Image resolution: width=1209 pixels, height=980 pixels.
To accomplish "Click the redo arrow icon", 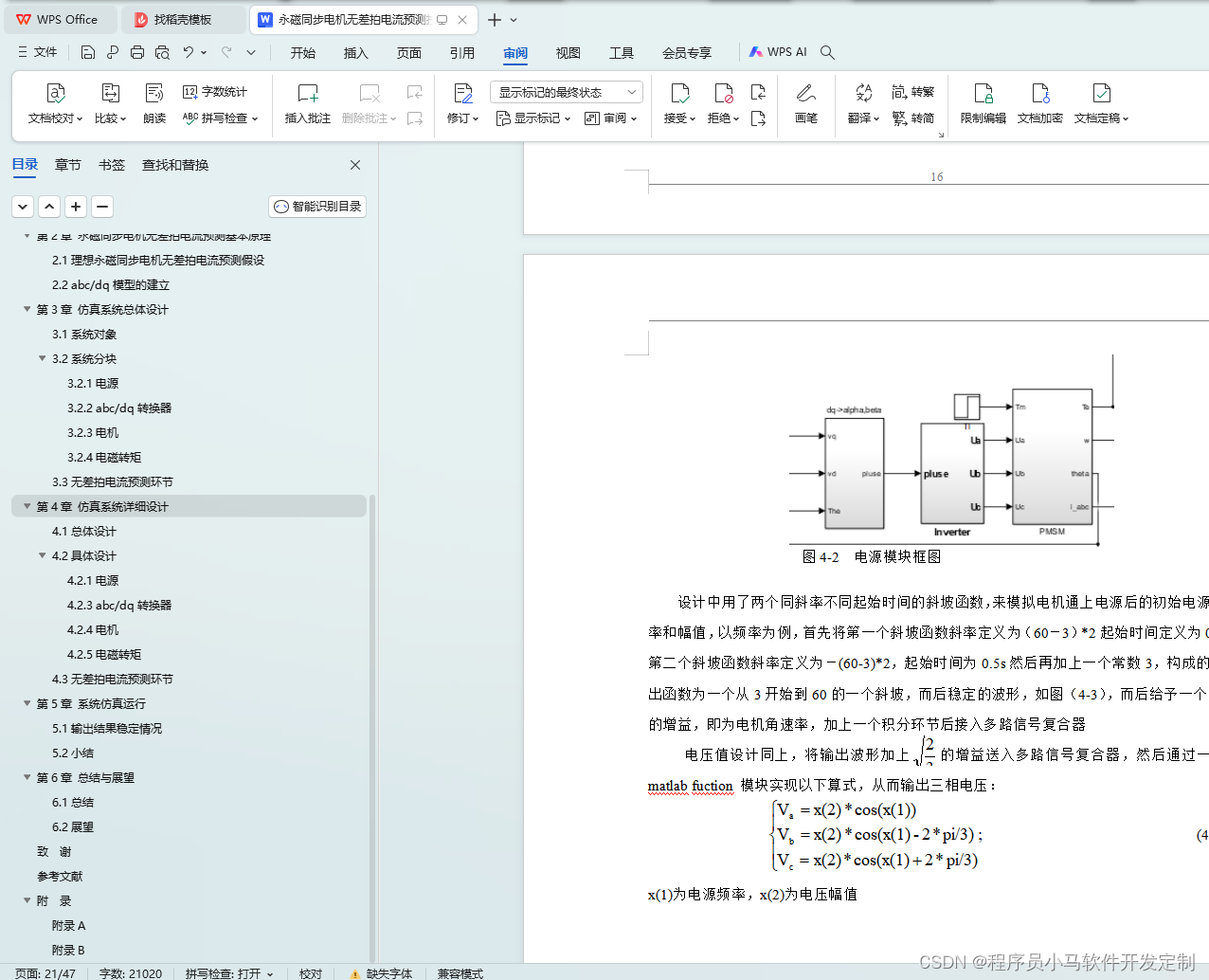I will [x=226, y=52].
